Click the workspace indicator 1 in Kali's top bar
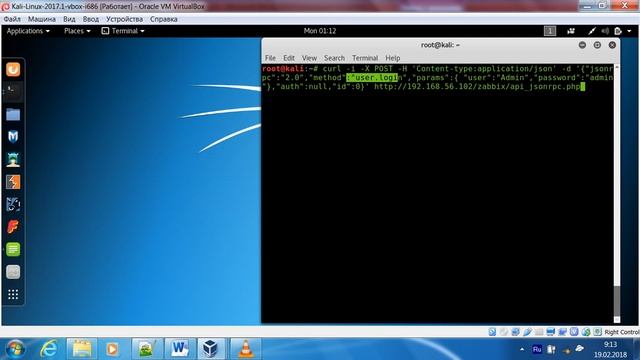The width and height of the screenshot is (640, 360). [550, 31]
